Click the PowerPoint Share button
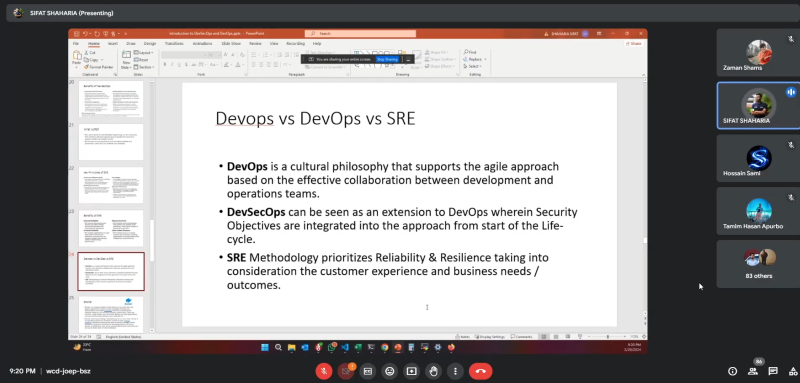The height and width of the screenshot is (383, 800). point(634,44)
